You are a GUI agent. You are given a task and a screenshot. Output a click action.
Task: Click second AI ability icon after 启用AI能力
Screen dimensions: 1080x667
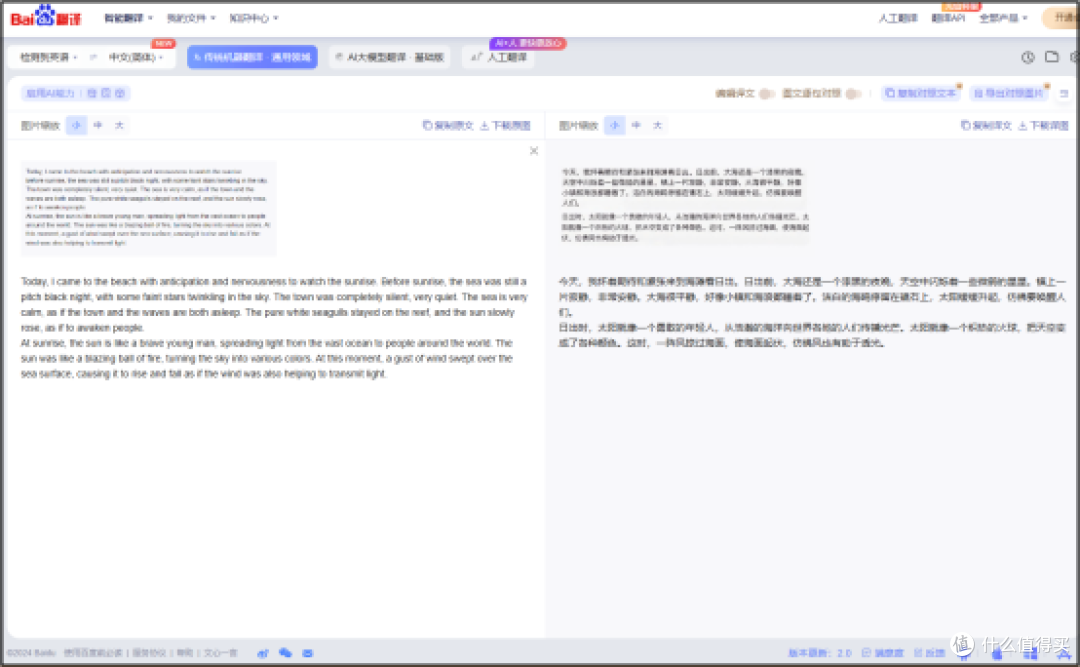[106, 93]
